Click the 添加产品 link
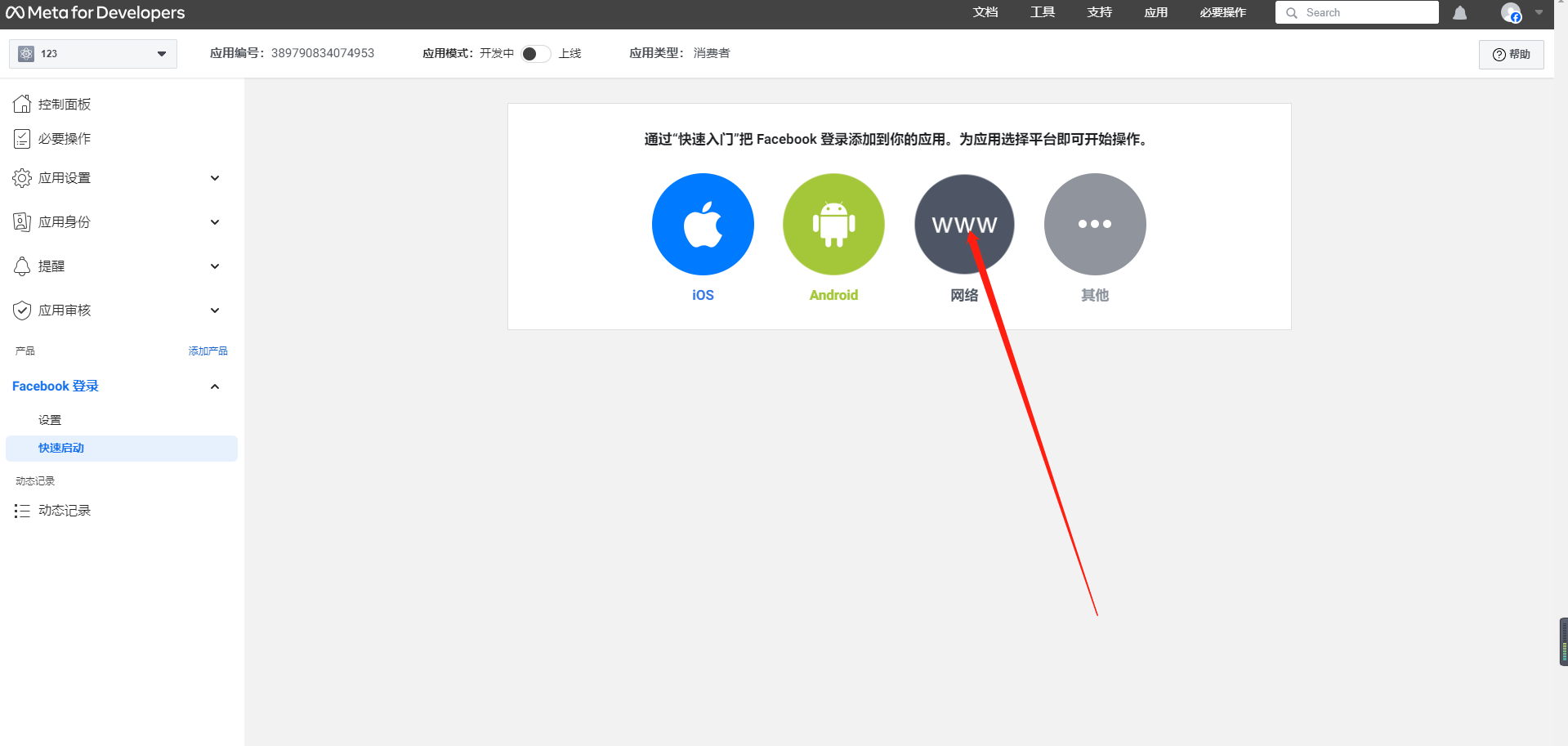This screenshot has width=1568, height=746. pyautogui.click(x=208, y=351)
